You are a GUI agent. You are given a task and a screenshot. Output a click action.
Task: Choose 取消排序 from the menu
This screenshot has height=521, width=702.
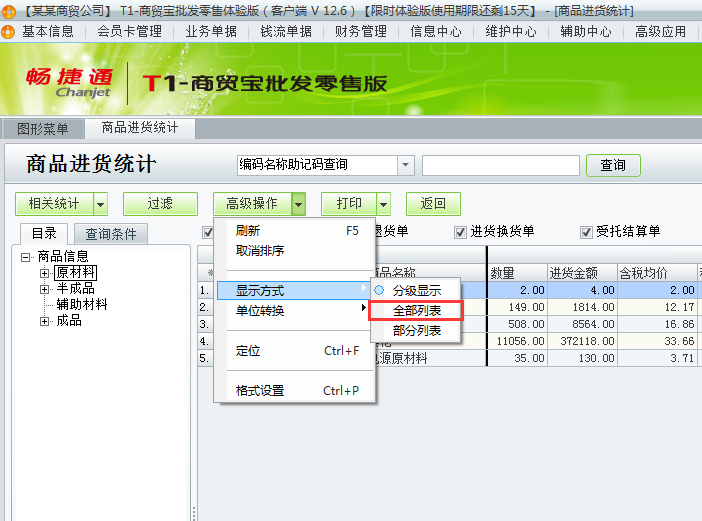pyautogui.click(x=296, y=251)
